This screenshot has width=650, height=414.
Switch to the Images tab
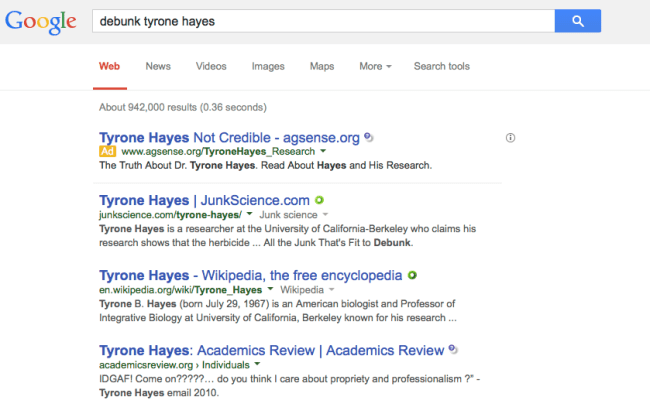click(267, 67)
